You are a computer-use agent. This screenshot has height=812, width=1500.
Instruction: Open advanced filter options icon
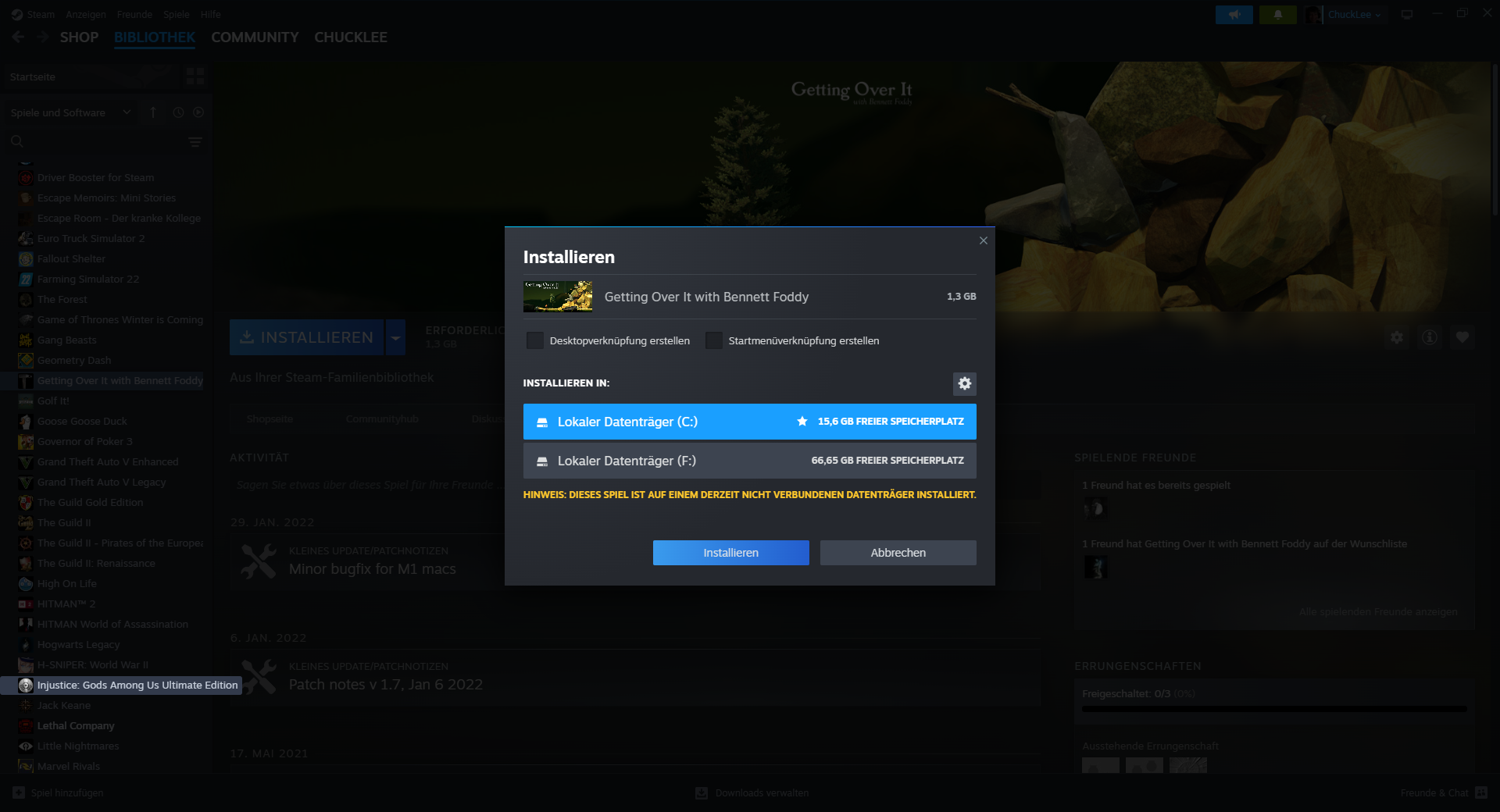click(195, 141)
